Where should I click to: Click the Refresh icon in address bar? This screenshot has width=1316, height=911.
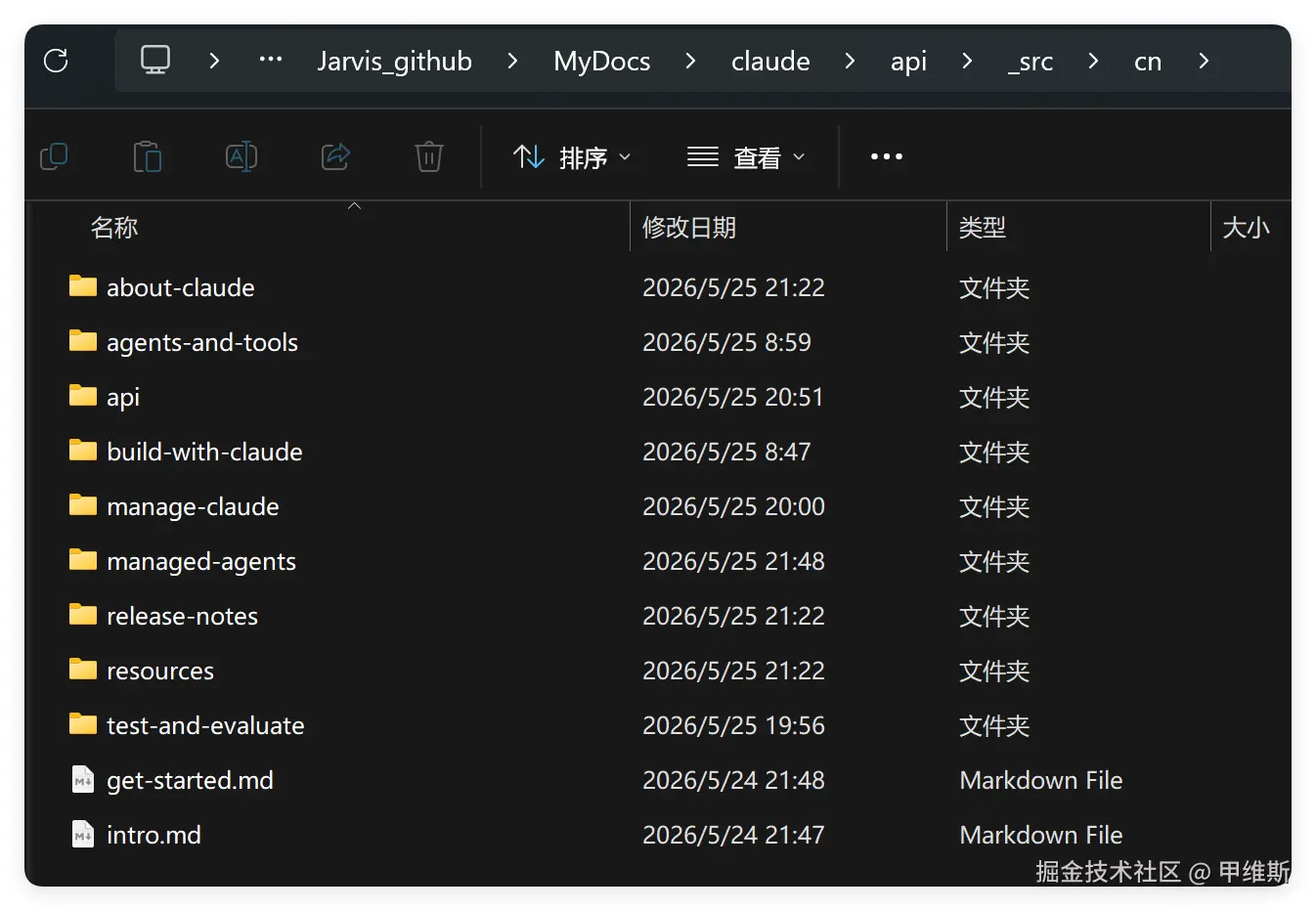(x=57, y=61)
